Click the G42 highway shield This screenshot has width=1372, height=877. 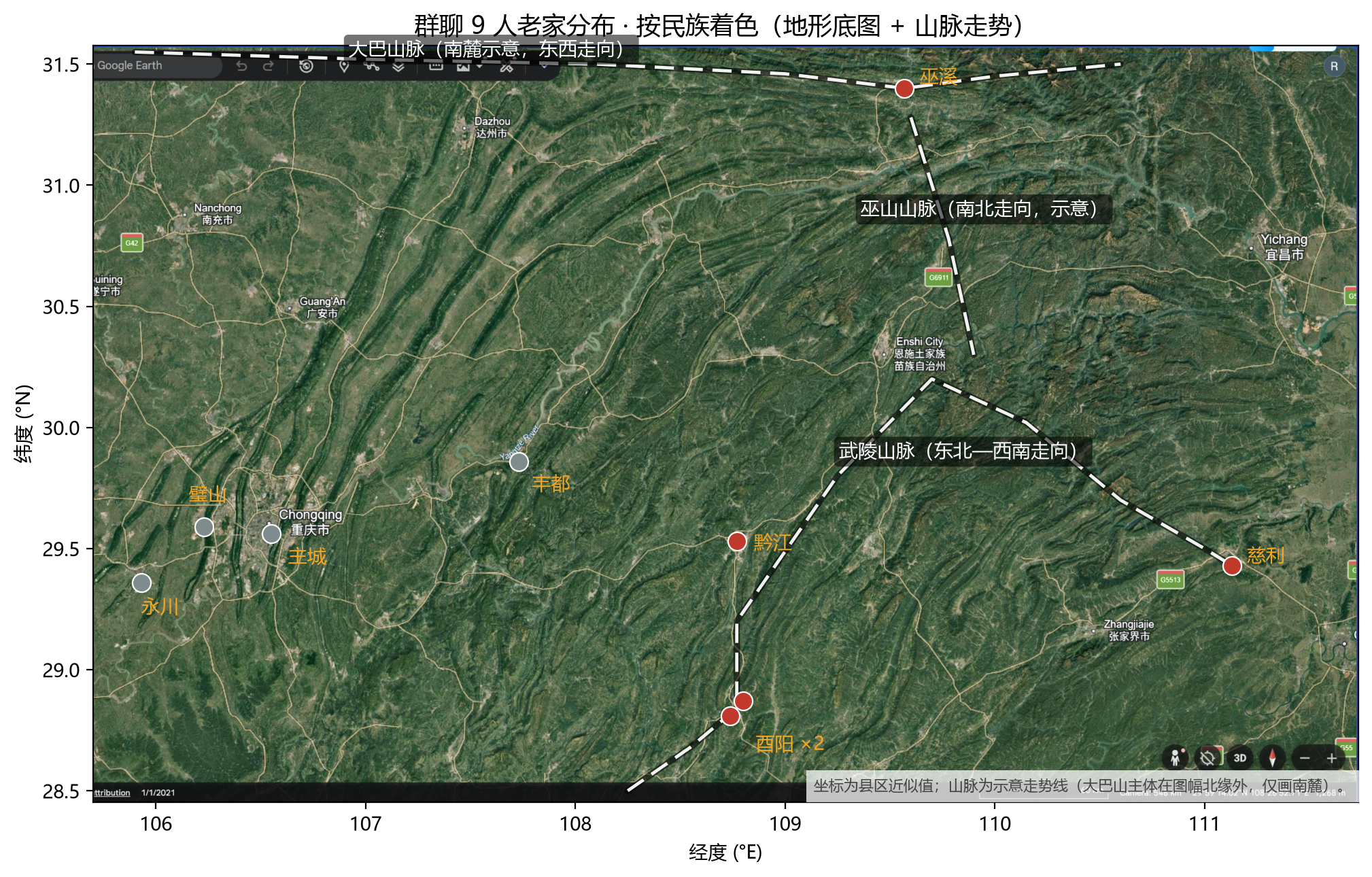131,243
